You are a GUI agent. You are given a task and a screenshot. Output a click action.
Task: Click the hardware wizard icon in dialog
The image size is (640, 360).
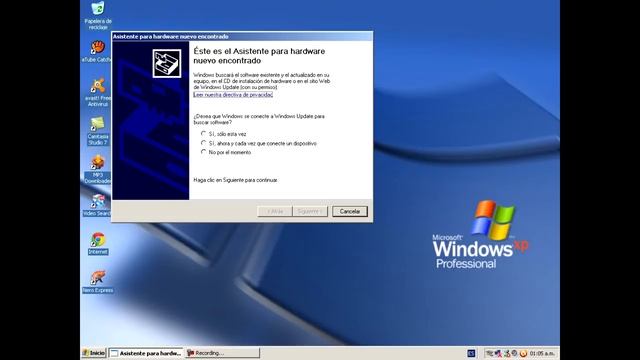(x=167, y=63)
